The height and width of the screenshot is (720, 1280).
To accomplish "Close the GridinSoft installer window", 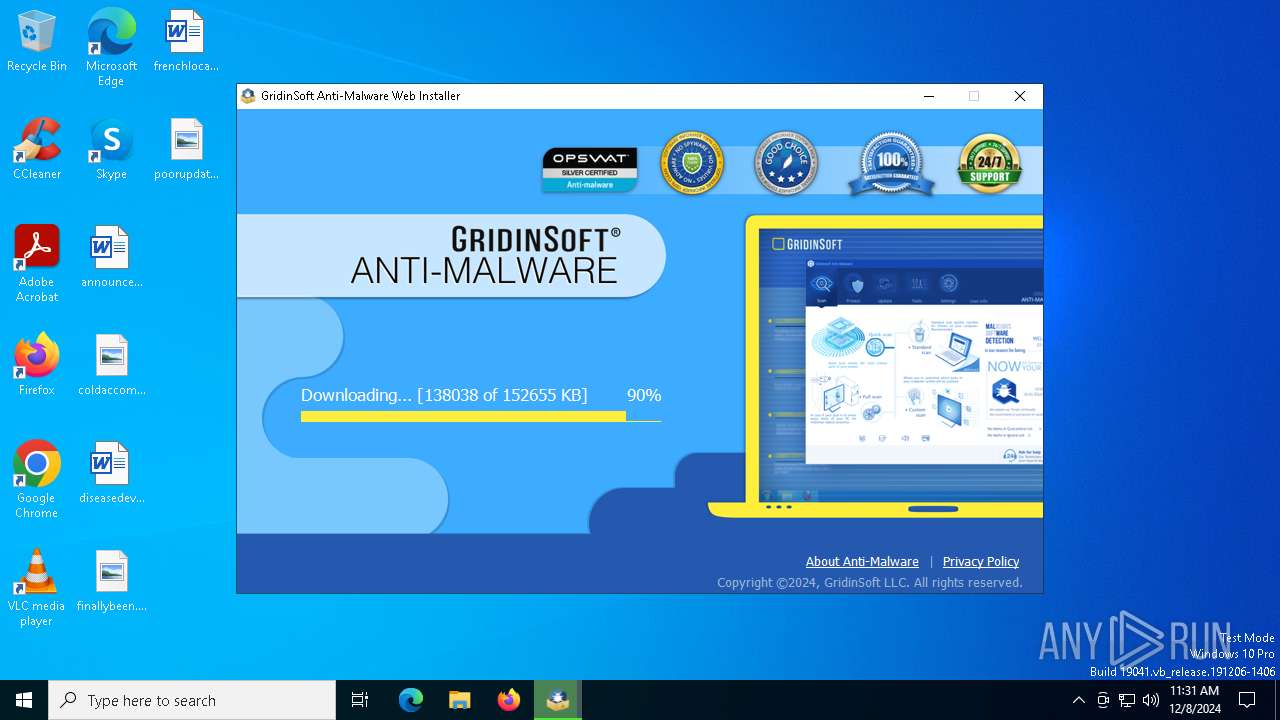I will pyautogui.click(x=1020, y=96).
